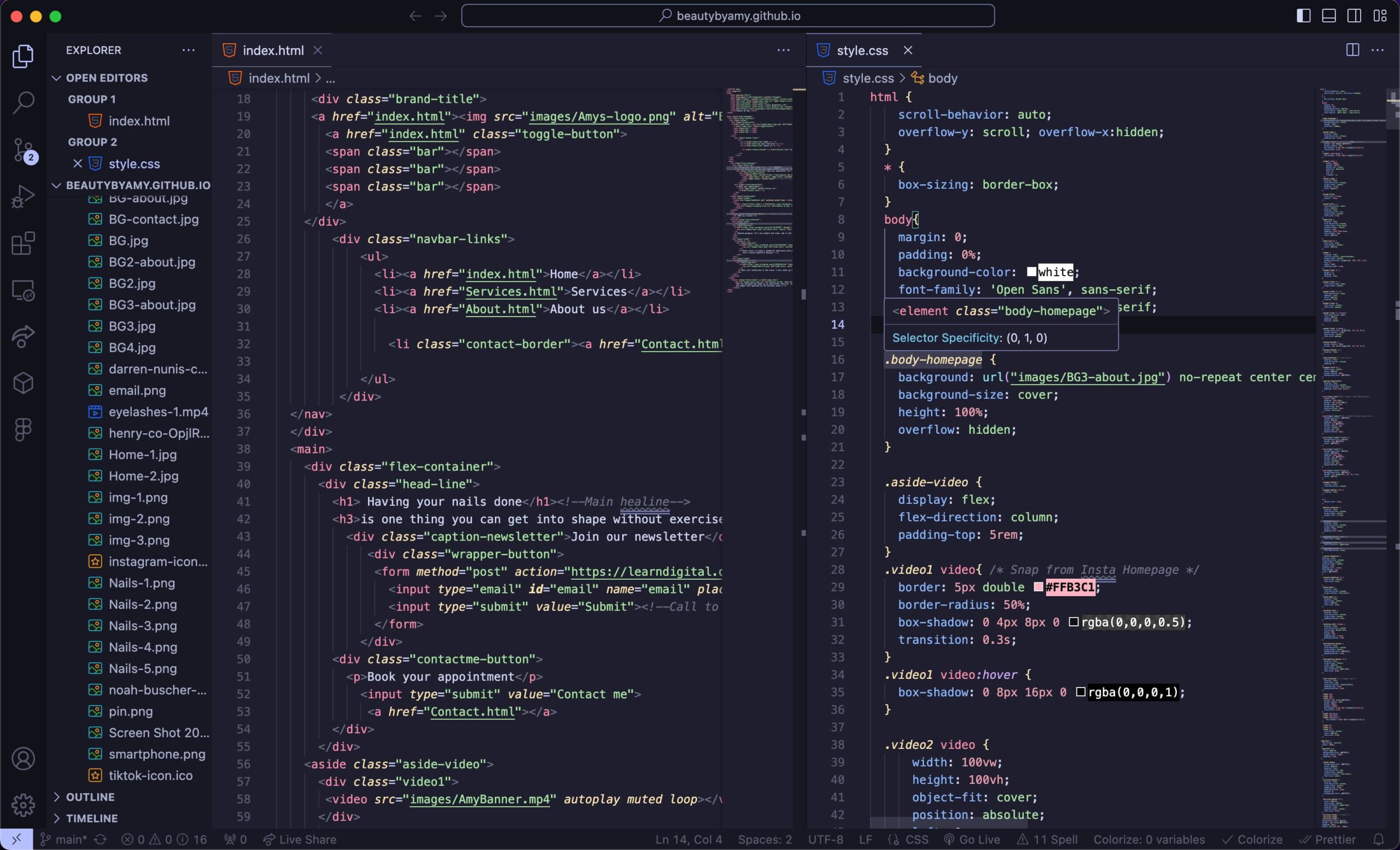This screenshot has width=1400, height=850.
Task: Open the Search view in activity bar
Action: pyautogui.click(x=24, y=103)
